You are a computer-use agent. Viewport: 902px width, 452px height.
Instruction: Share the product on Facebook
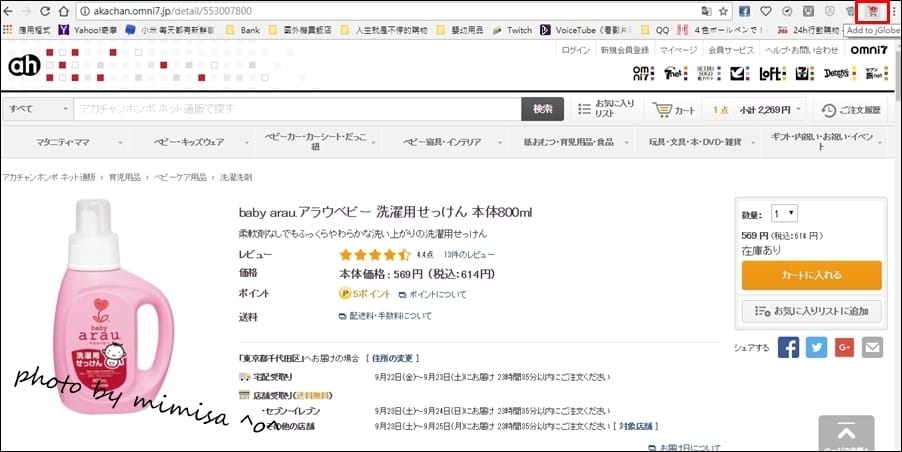[x=788, y=347]
